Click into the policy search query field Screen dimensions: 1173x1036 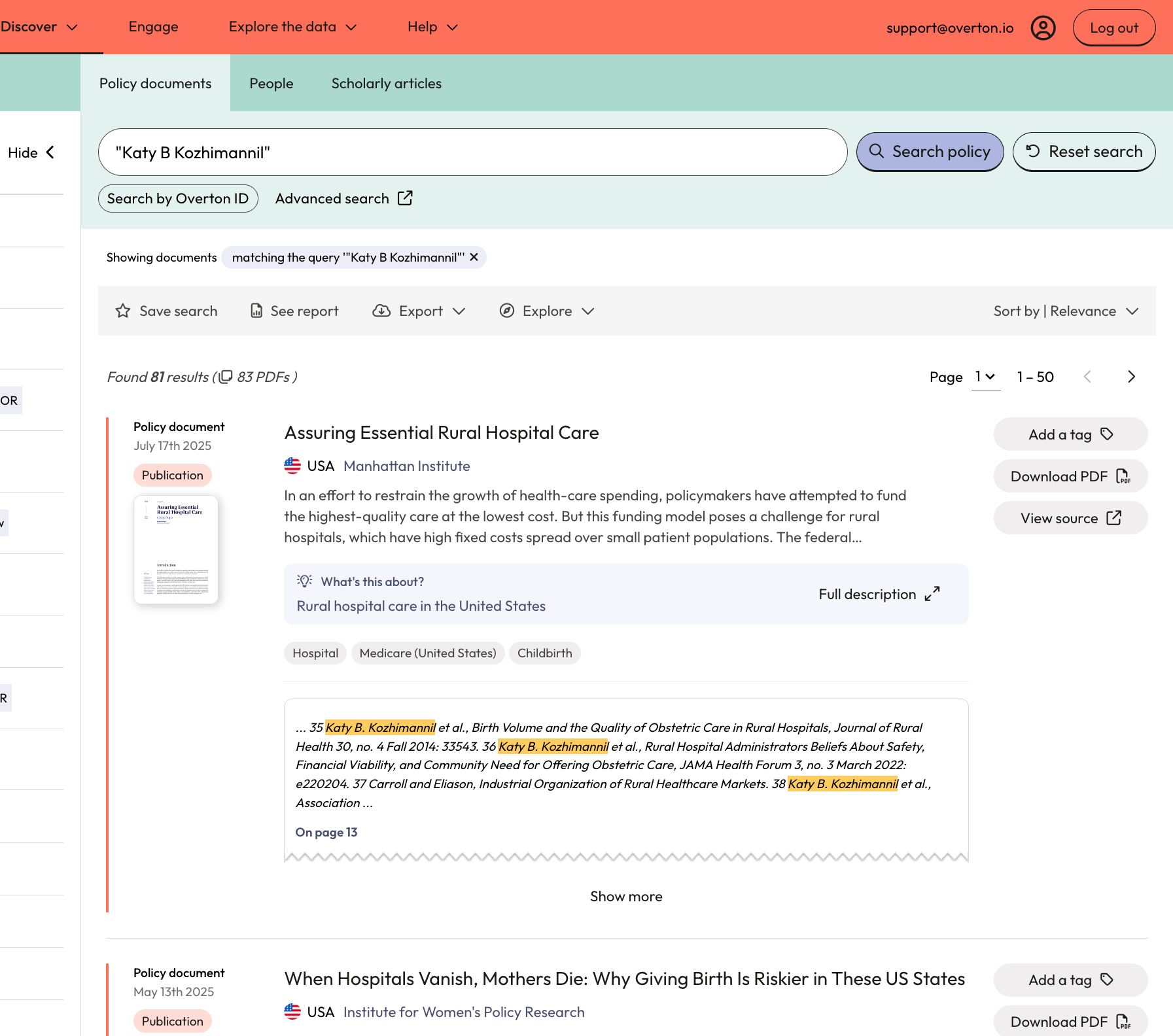[472, 152]
